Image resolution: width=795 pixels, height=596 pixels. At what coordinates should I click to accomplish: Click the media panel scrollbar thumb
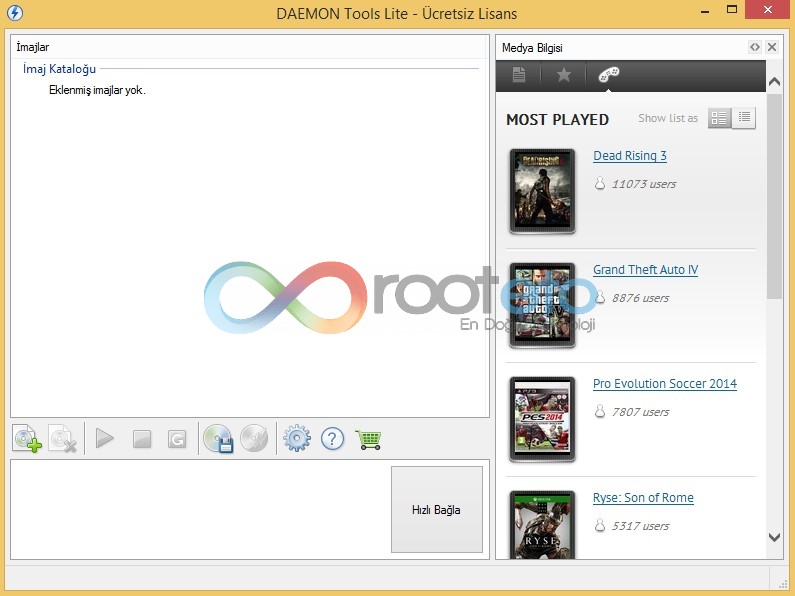click(774, 197)
